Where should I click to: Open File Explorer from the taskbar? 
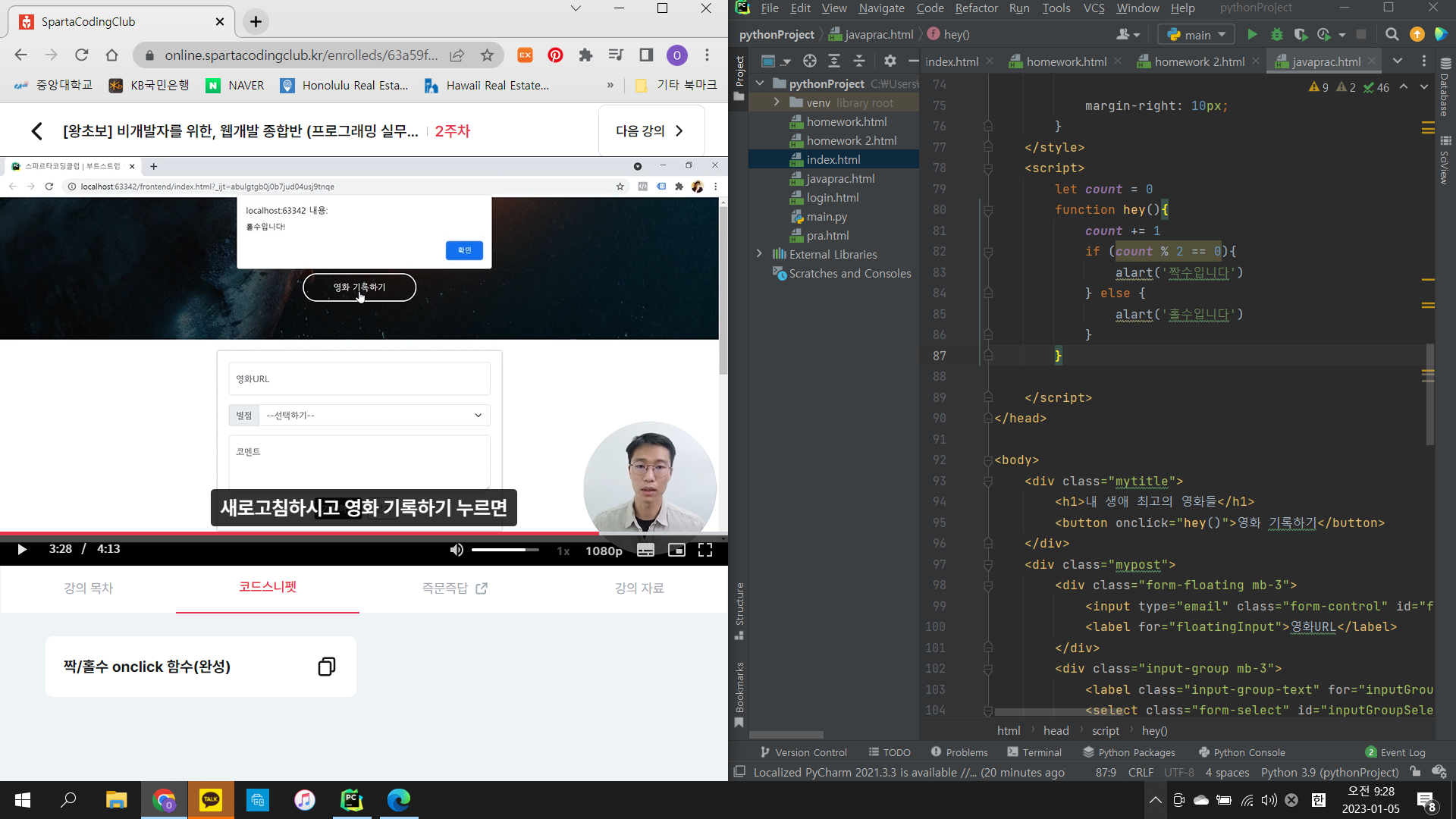tap(116, 800)
